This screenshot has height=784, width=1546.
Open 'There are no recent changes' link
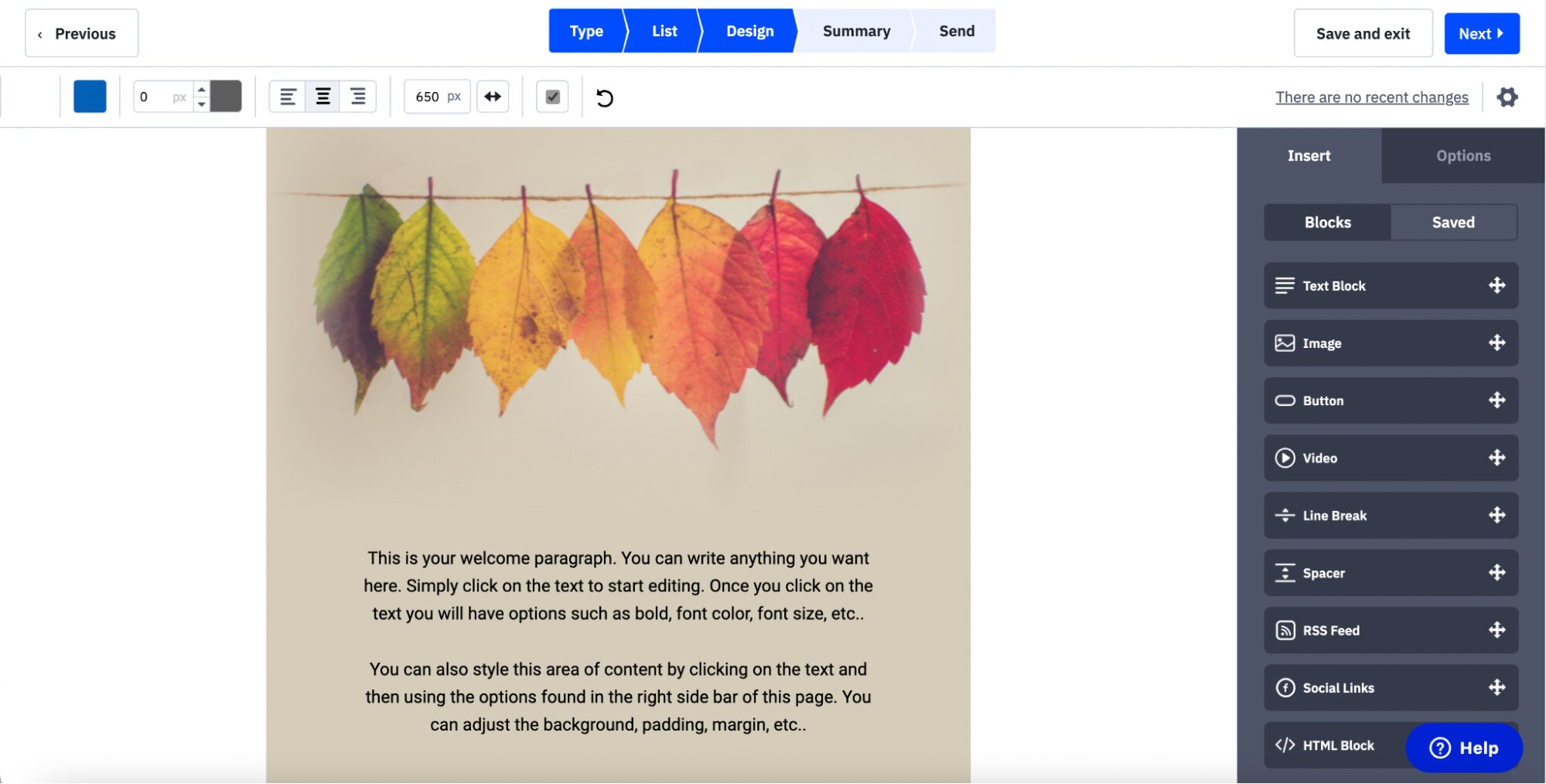1371,97
